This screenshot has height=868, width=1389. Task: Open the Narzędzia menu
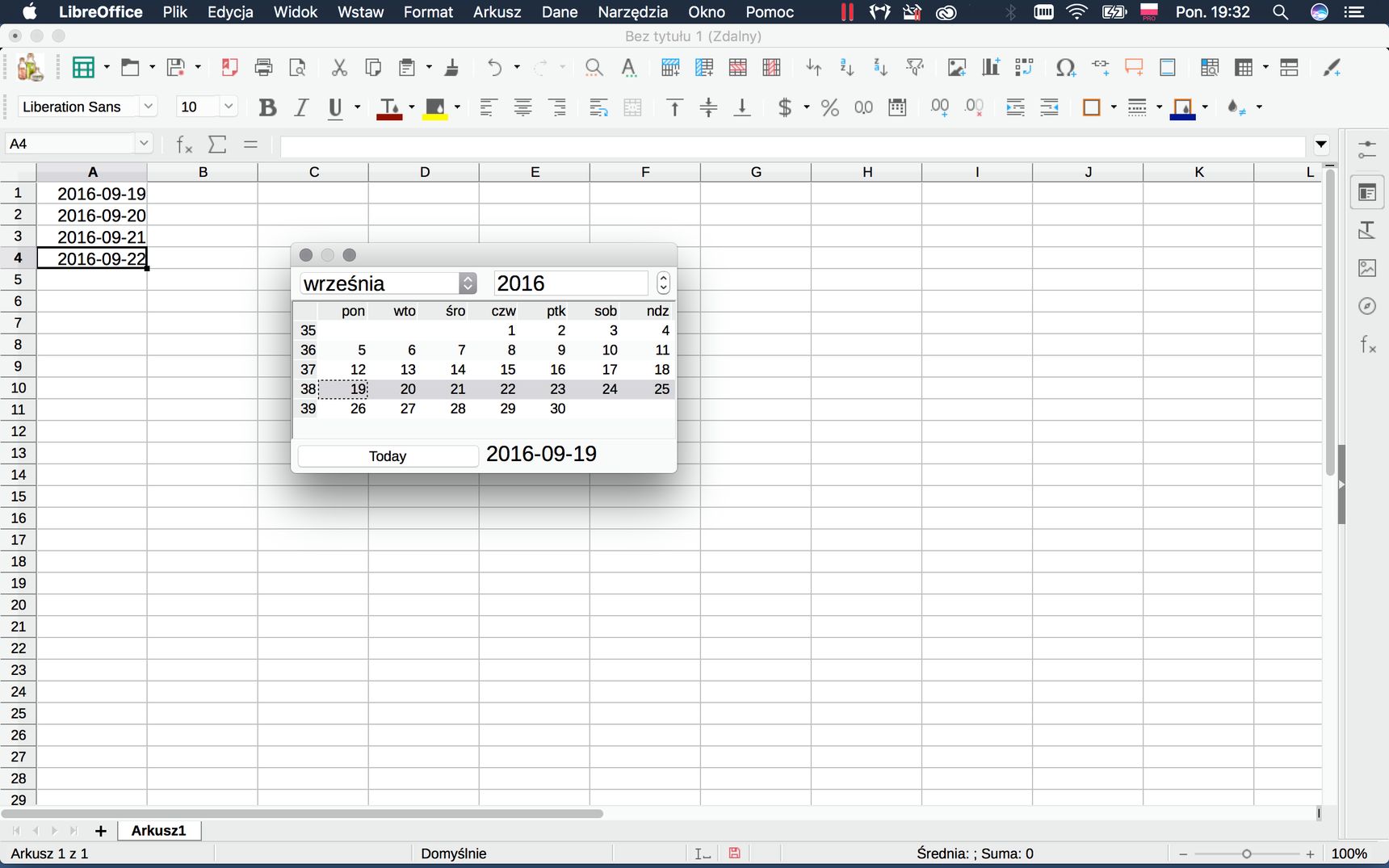click(x=632, y=12)
